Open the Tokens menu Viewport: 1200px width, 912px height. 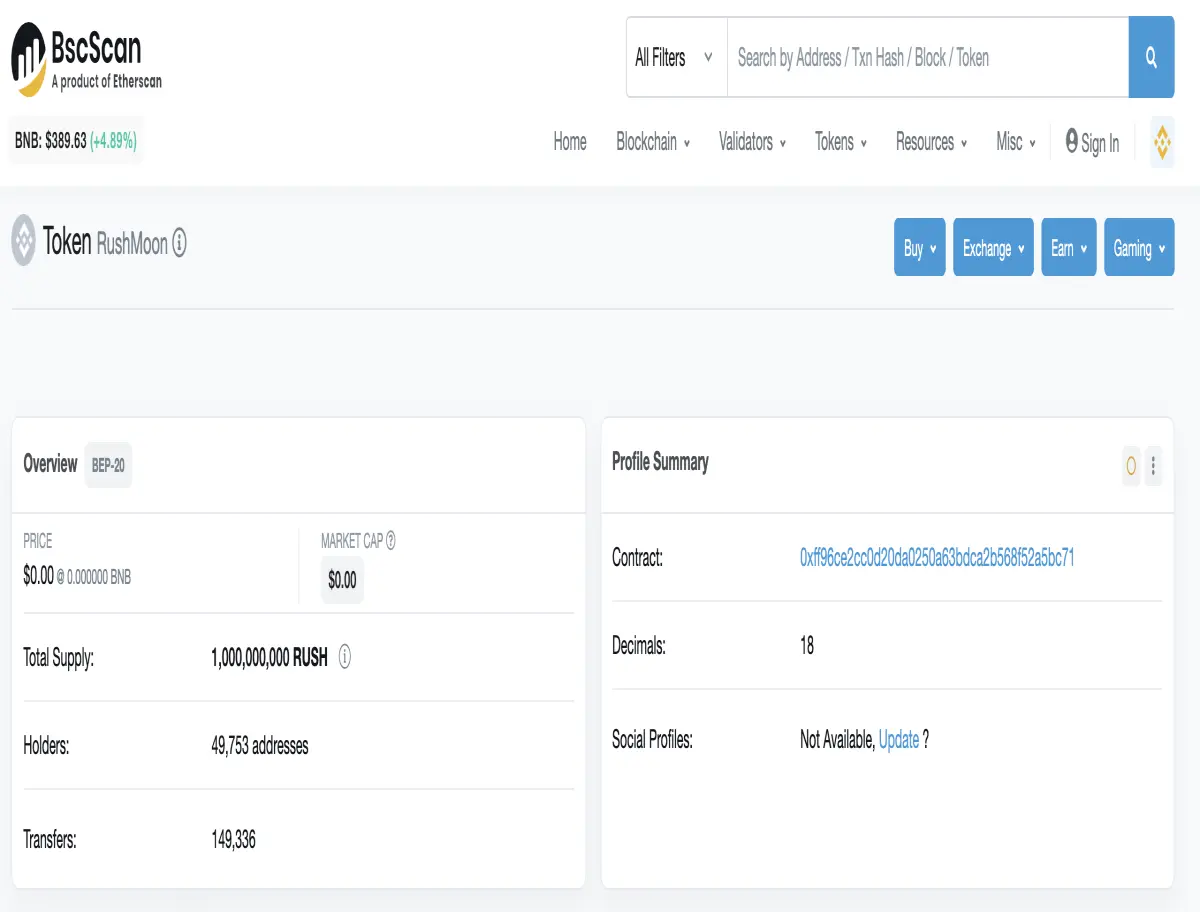click(841, 142)
